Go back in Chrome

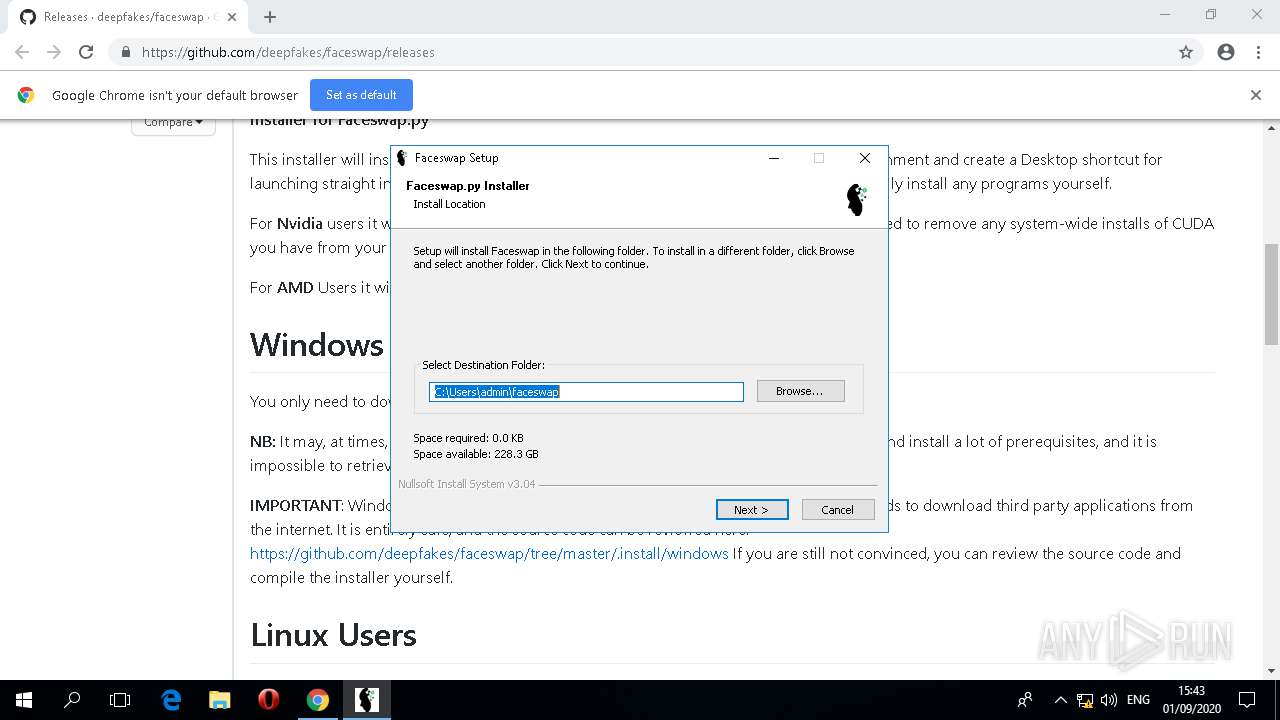pos(22,52)
